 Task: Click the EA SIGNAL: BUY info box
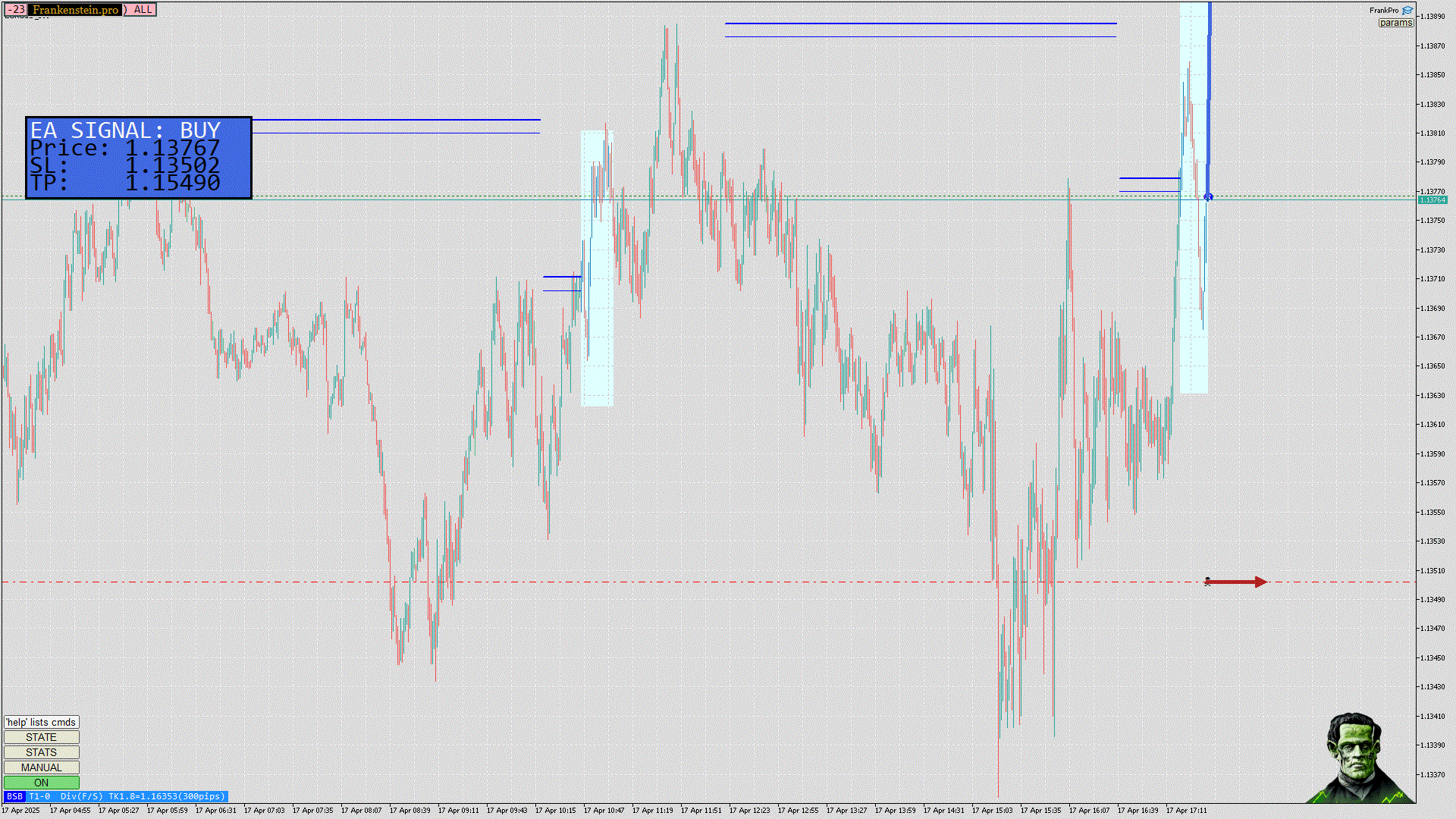[138, 158]
